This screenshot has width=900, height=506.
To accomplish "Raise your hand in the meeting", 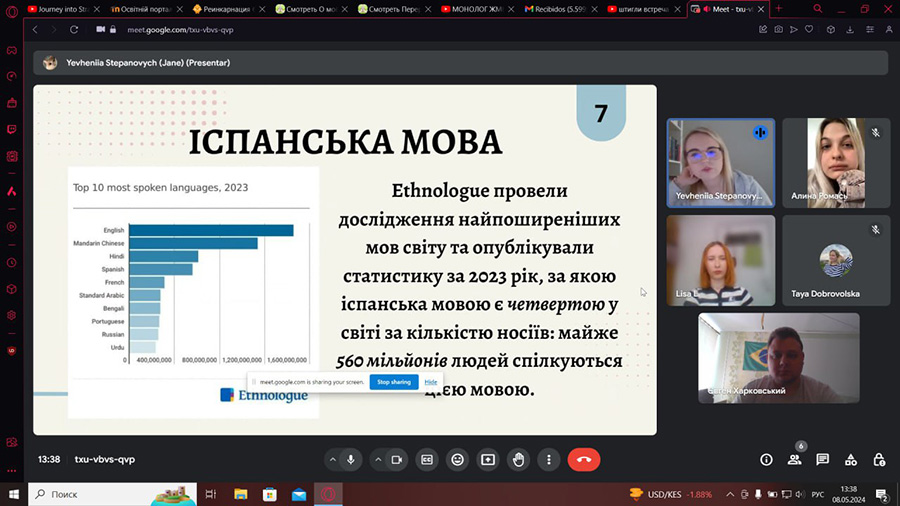I will point(518,460).
